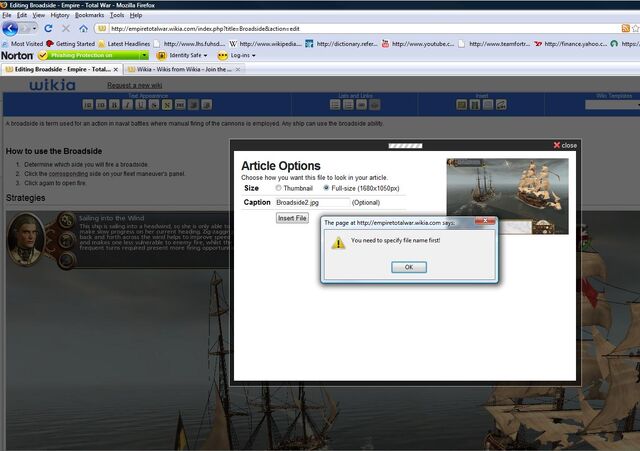Click the second Insert group gallery icon
The image size is (640, 451).
pos(475,105)
